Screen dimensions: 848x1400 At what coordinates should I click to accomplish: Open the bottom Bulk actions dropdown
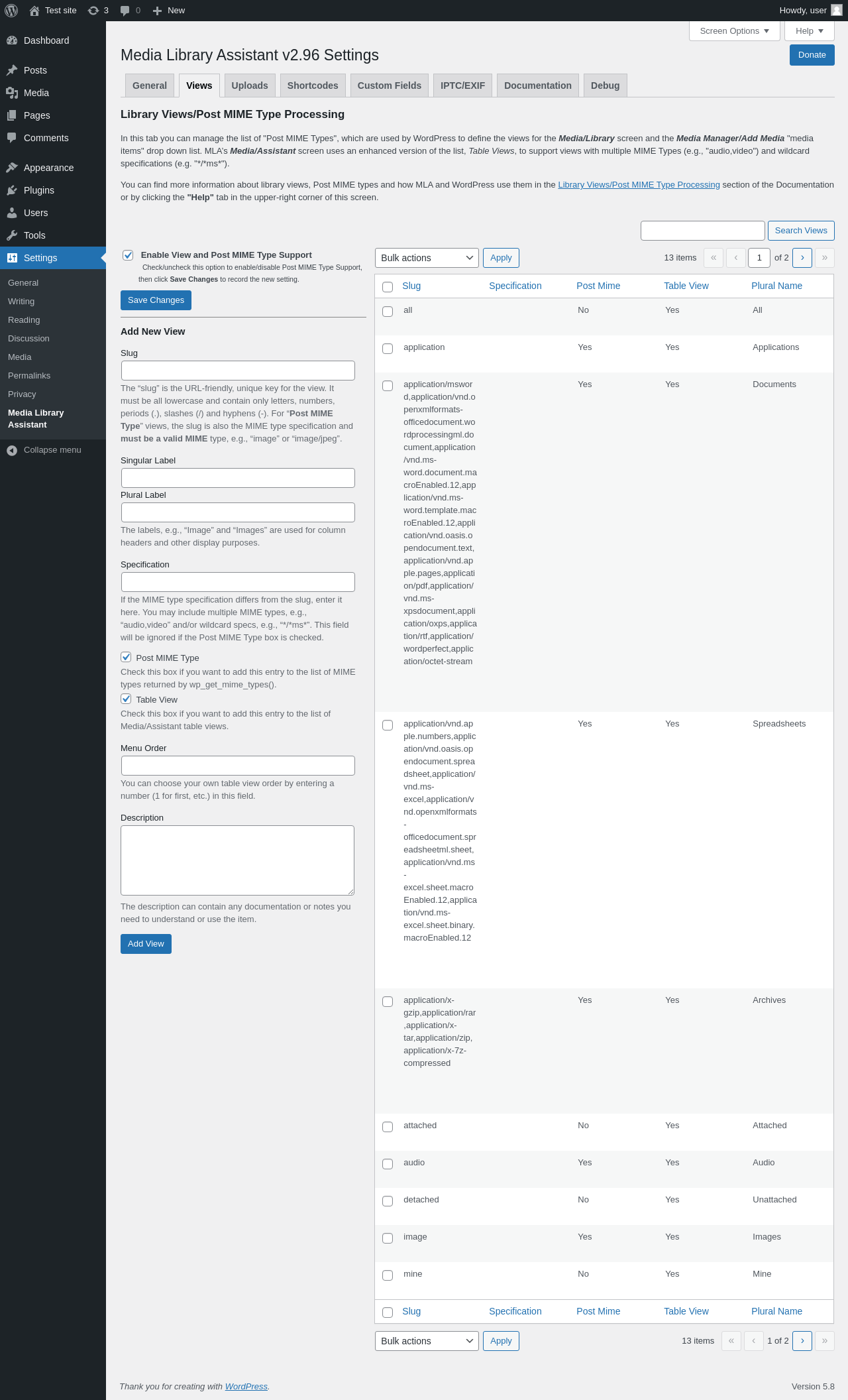tap(427, 1341)
